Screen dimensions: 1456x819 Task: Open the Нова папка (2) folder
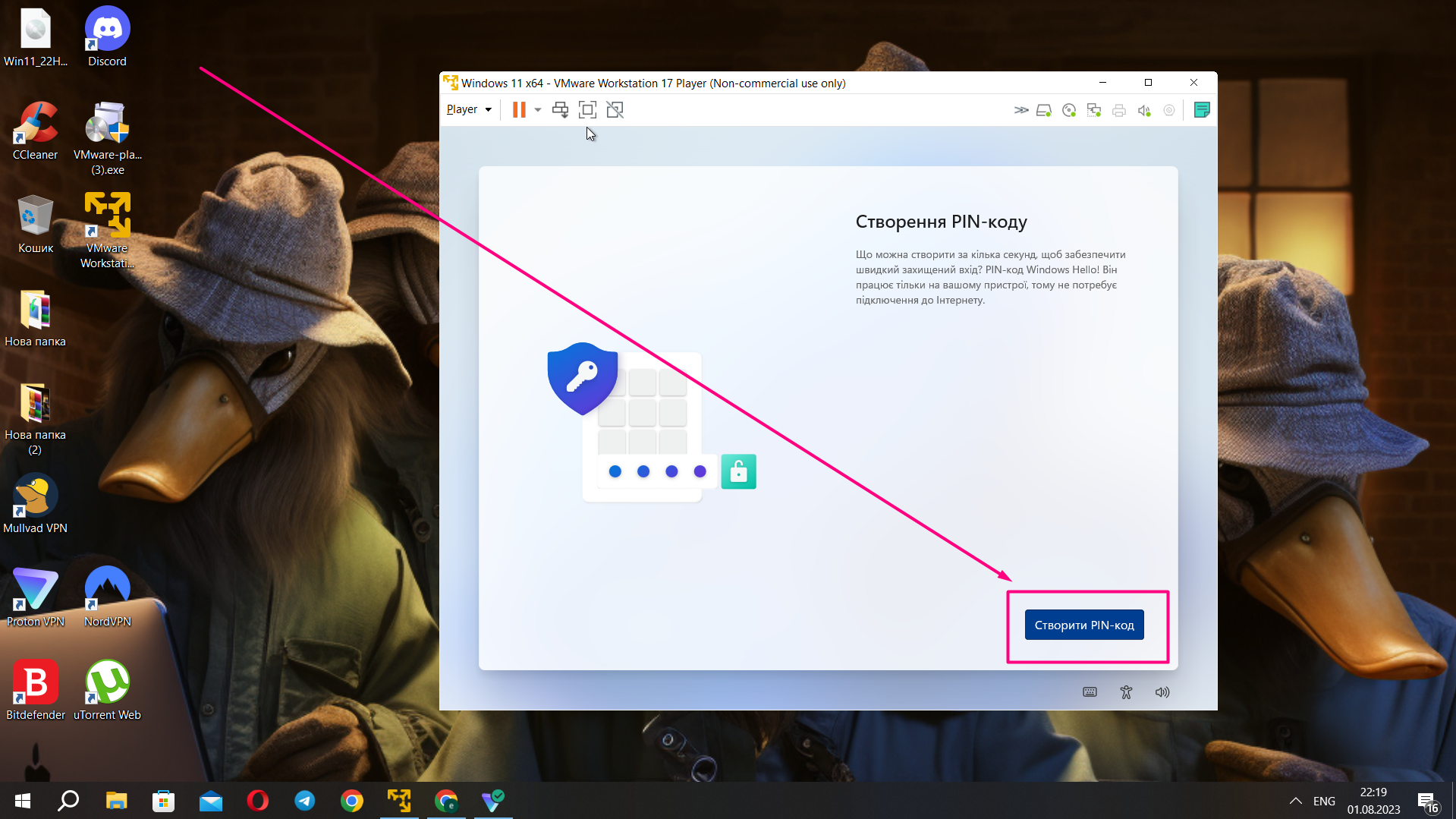tap(35, 418)
